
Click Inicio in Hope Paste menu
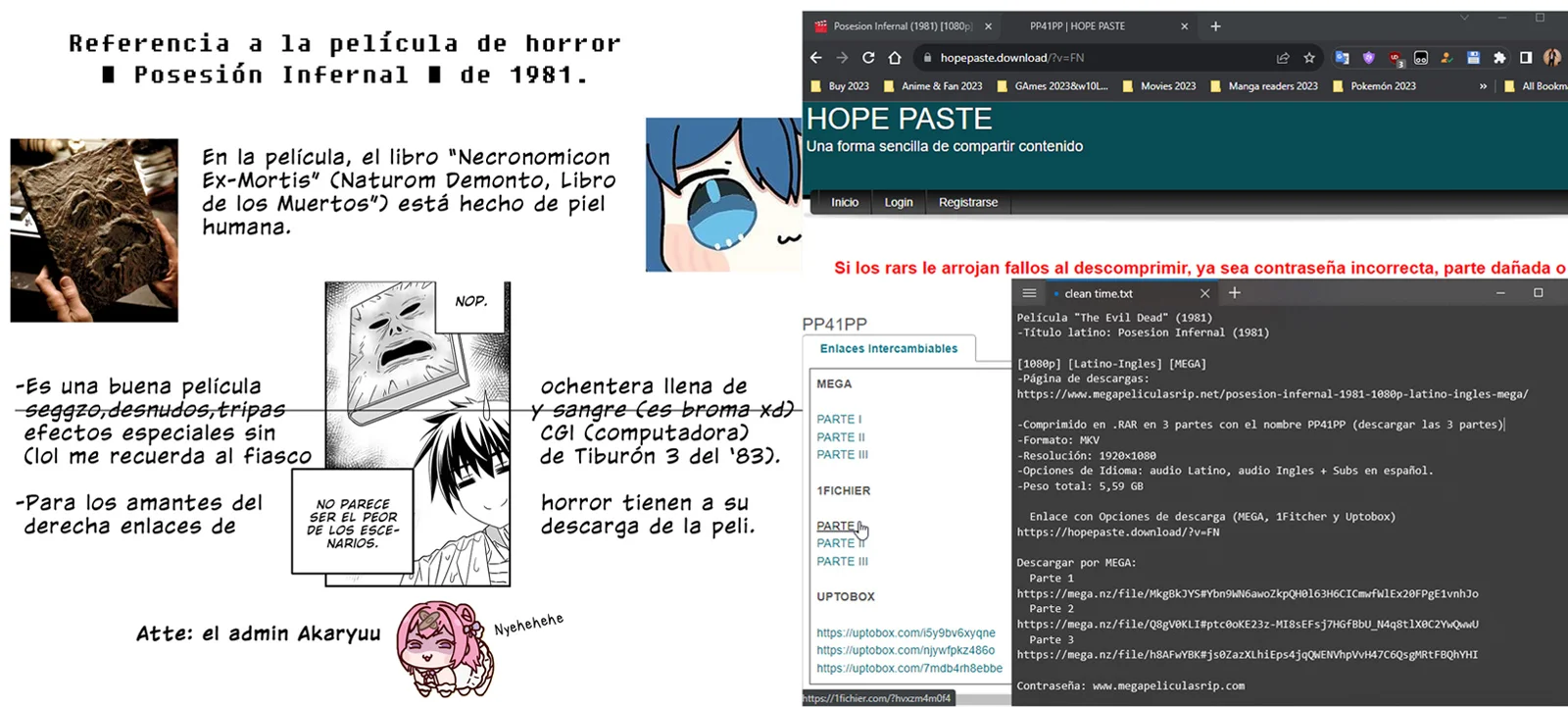[x=845, y=202]
